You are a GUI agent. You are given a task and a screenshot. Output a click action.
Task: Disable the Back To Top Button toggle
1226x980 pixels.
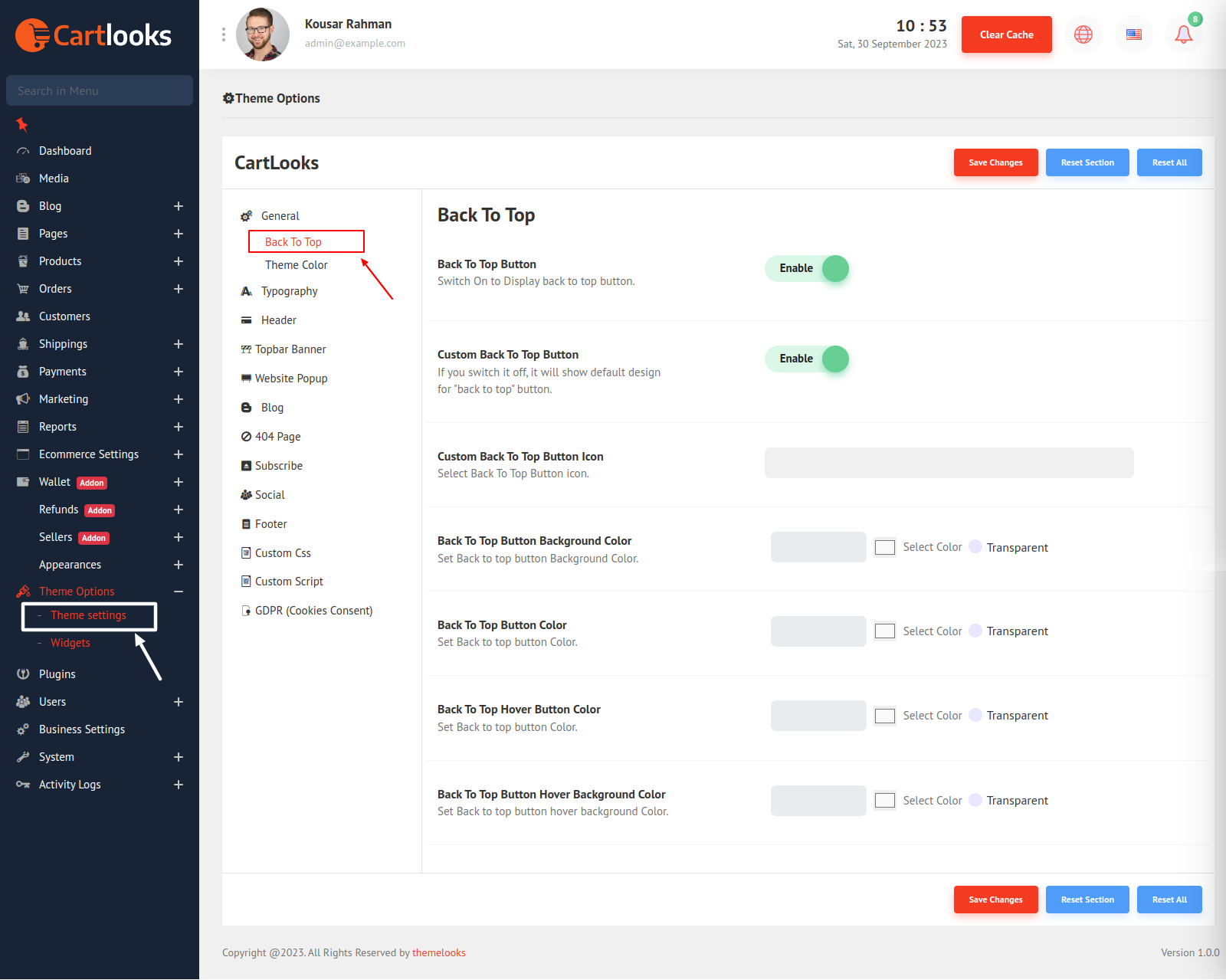coord(807,268)
